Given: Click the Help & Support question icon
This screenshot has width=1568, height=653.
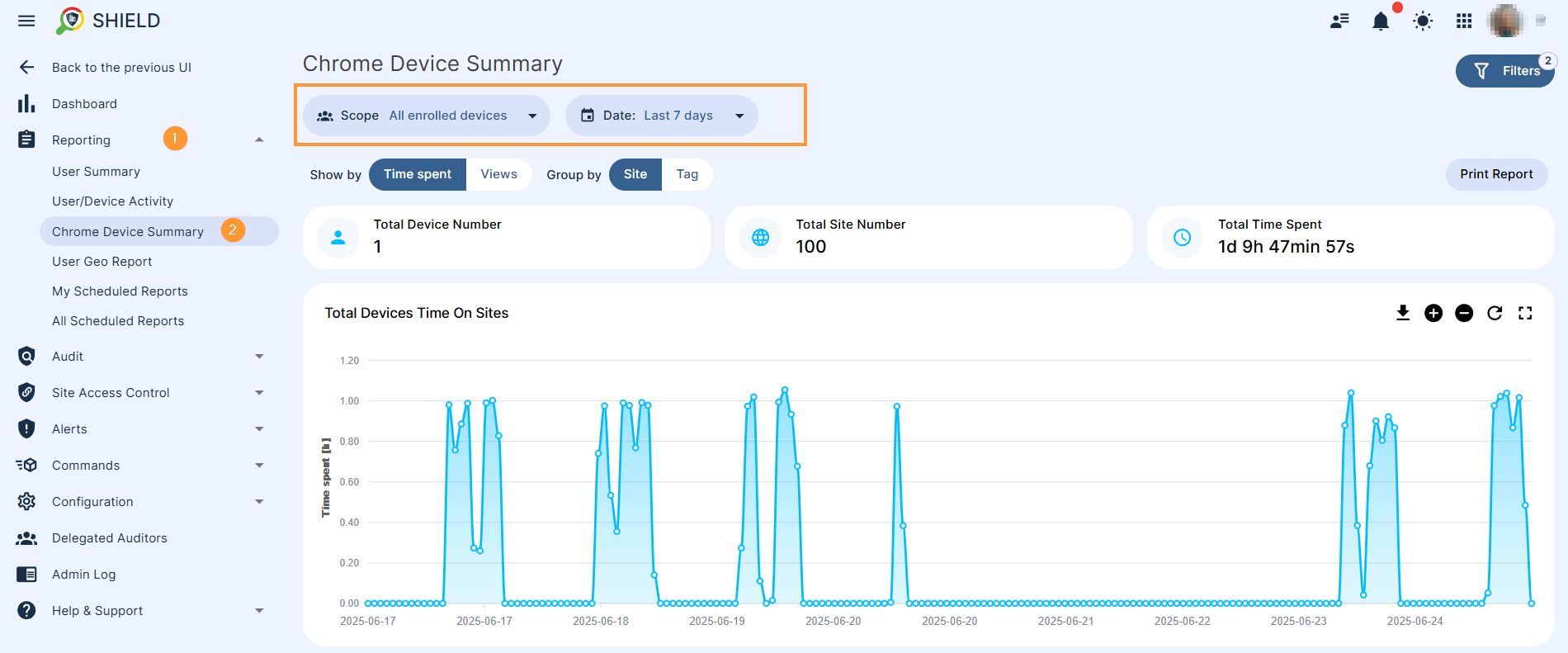Looking at the screenshot, I should click(x=26, y=610).
